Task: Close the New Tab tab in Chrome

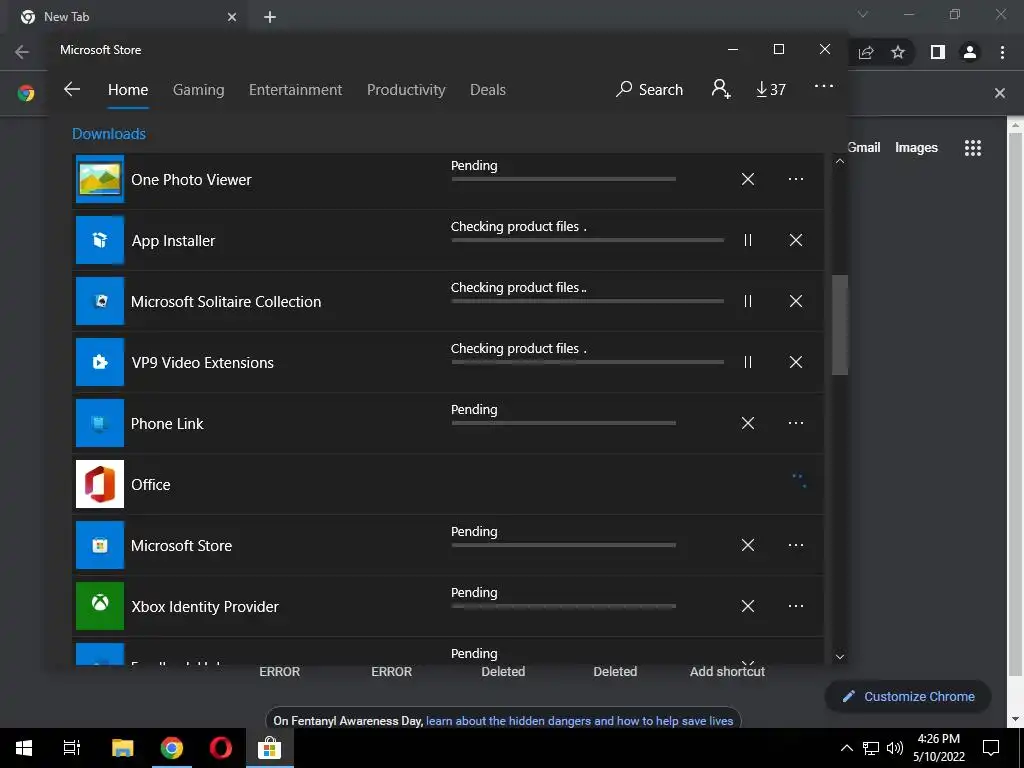Action: (x=232, y=17)
